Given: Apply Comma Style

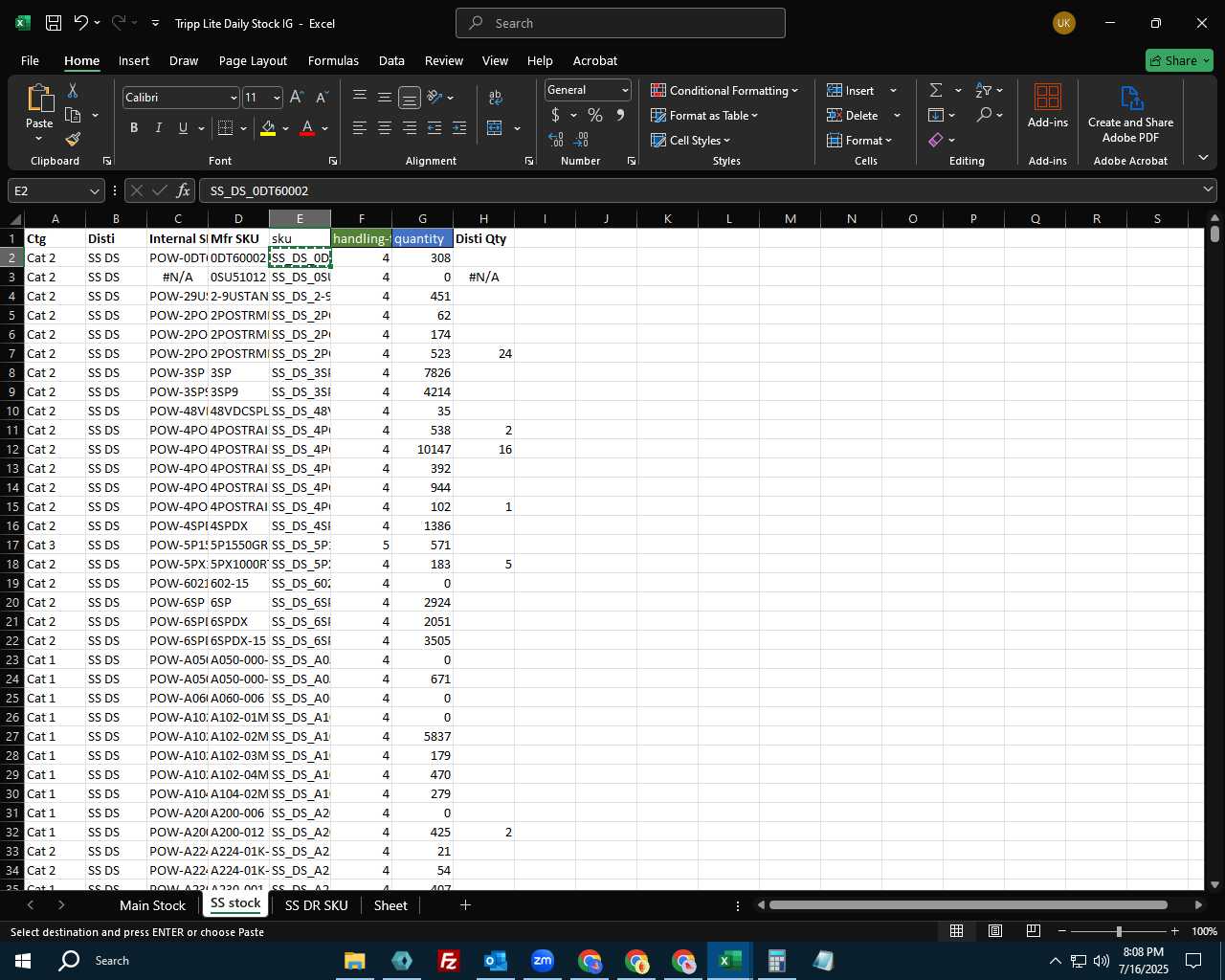Looking at the screenshot, I should point(621,115).
